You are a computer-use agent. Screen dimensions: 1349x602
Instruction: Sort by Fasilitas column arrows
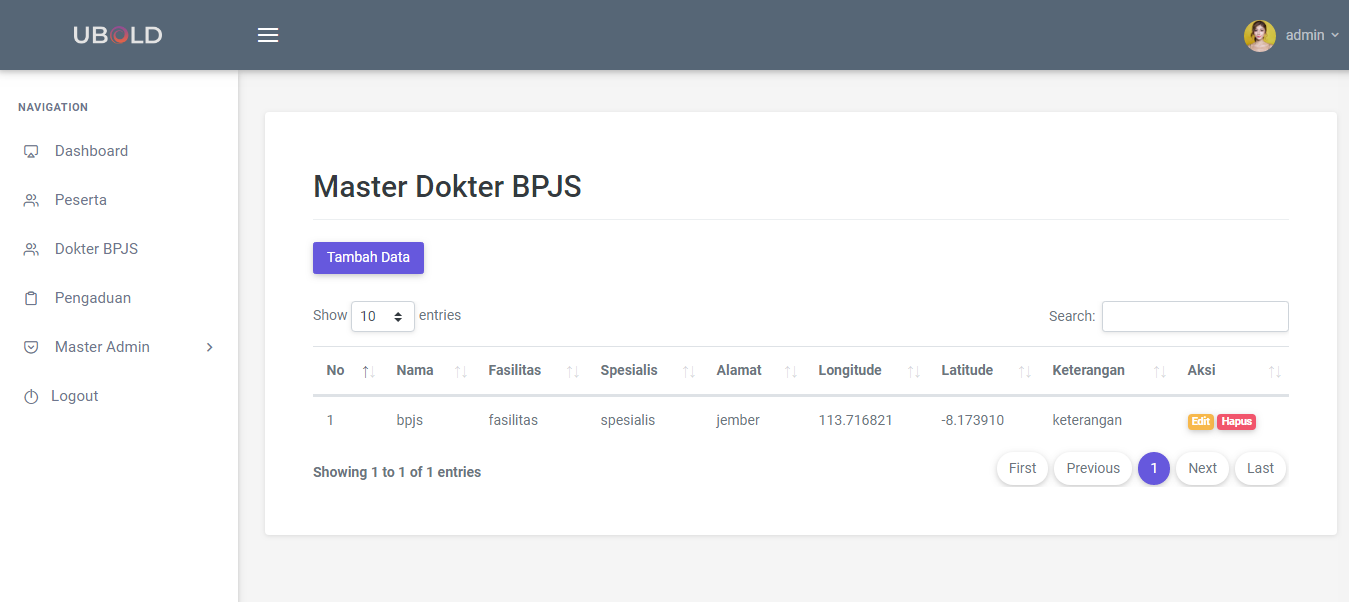click(x=573, y=371)
